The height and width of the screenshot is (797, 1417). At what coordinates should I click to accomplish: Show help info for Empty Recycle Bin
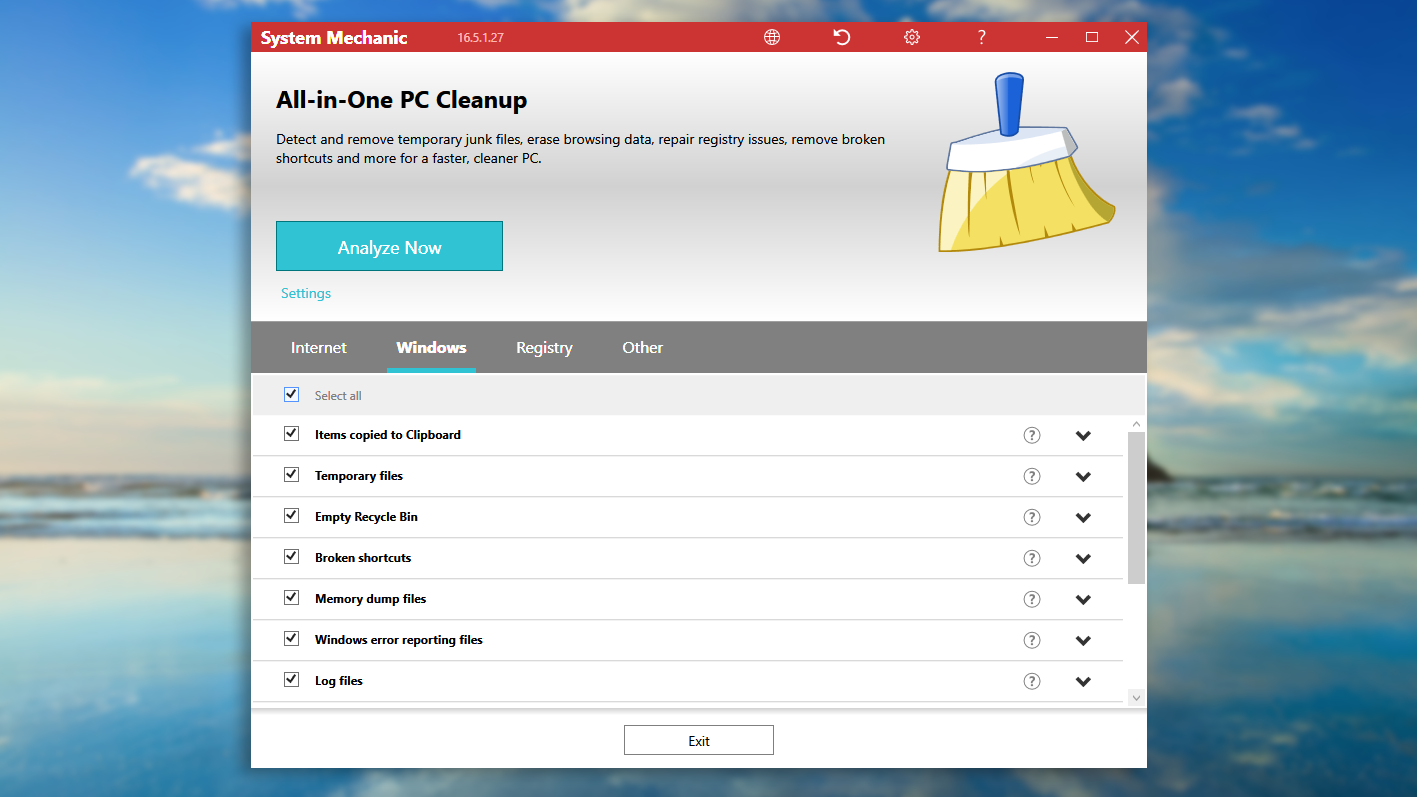point(1032,517)
